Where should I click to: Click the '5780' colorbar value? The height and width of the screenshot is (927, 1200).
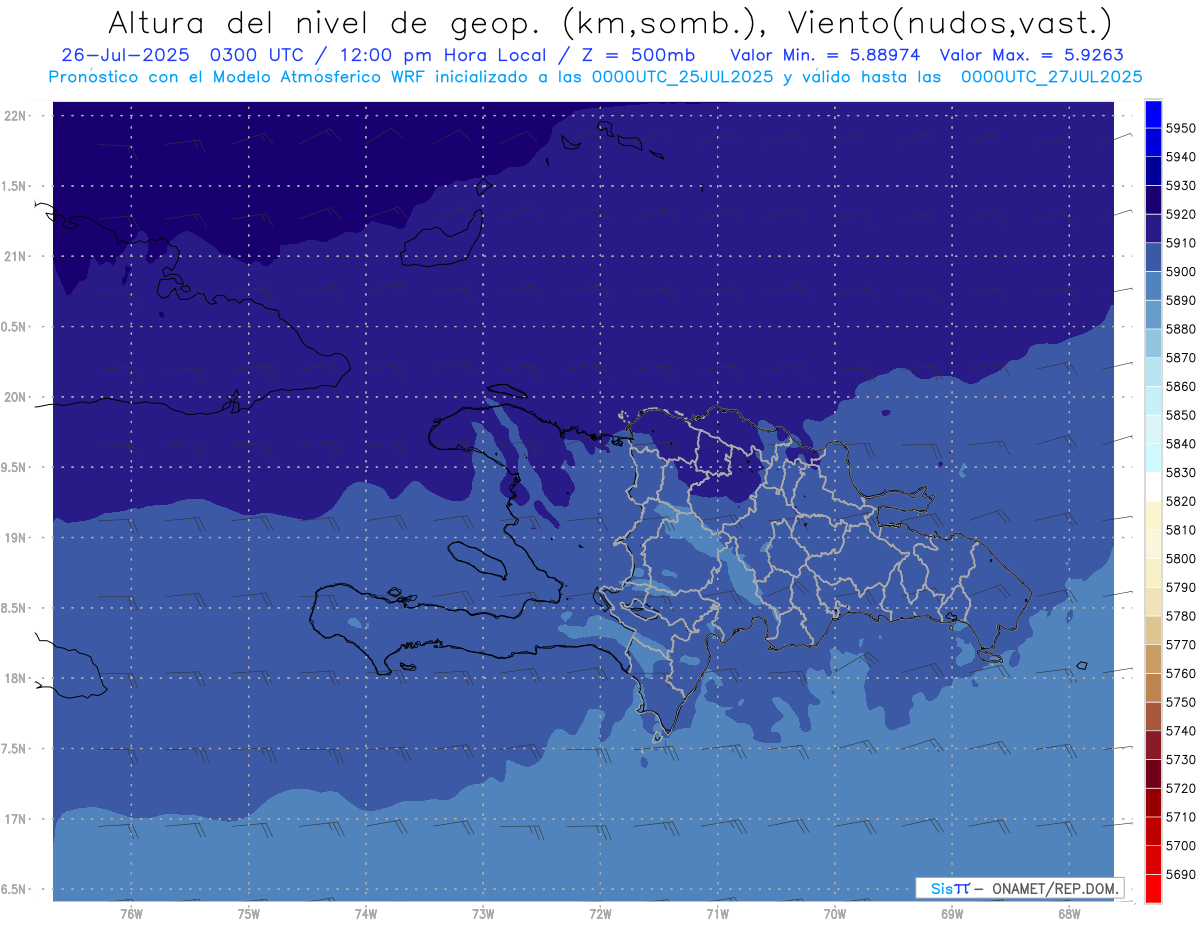coord(1181,616)
